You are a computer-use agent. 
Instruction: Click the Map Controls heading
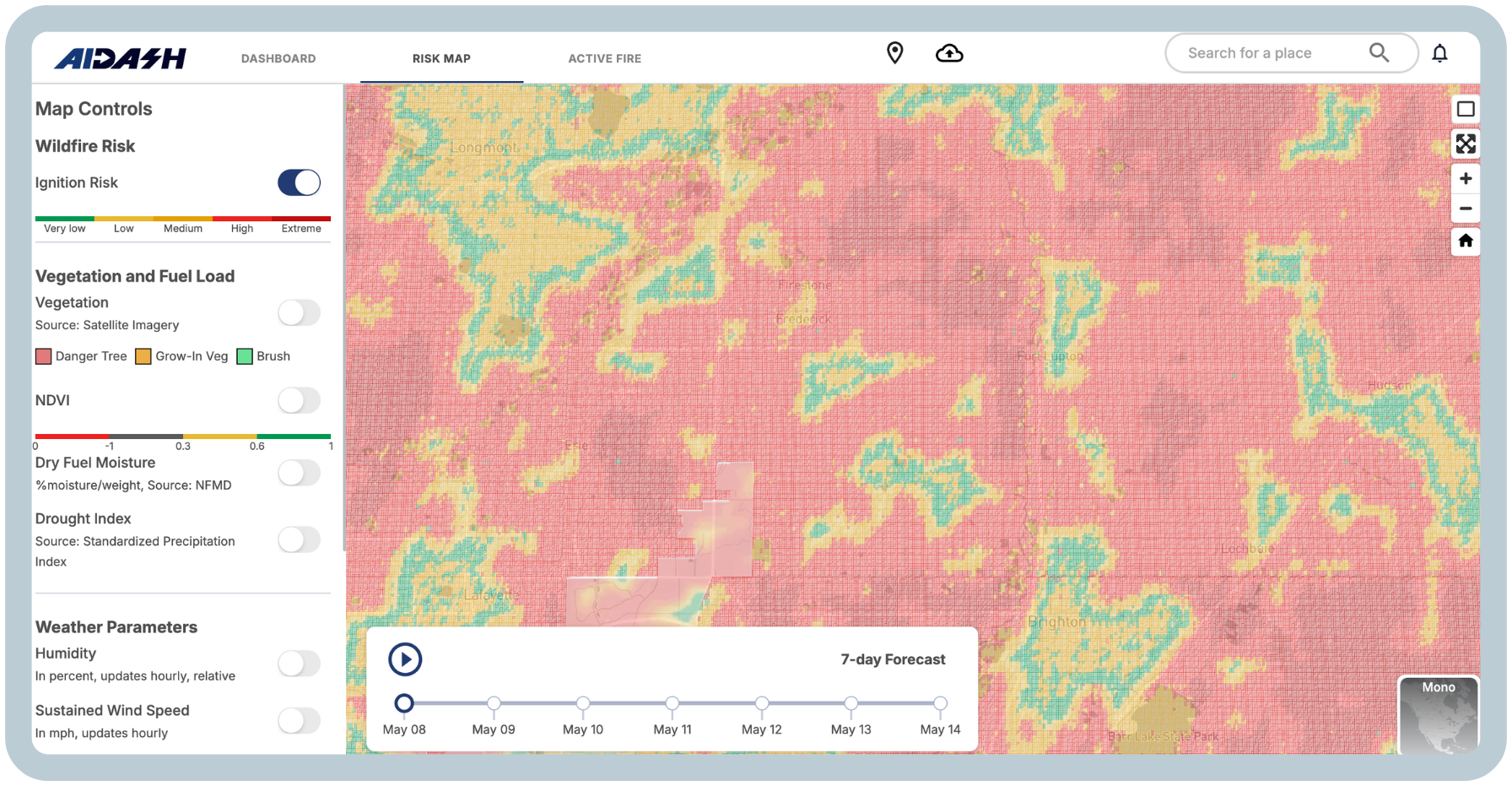click(94, 109)
